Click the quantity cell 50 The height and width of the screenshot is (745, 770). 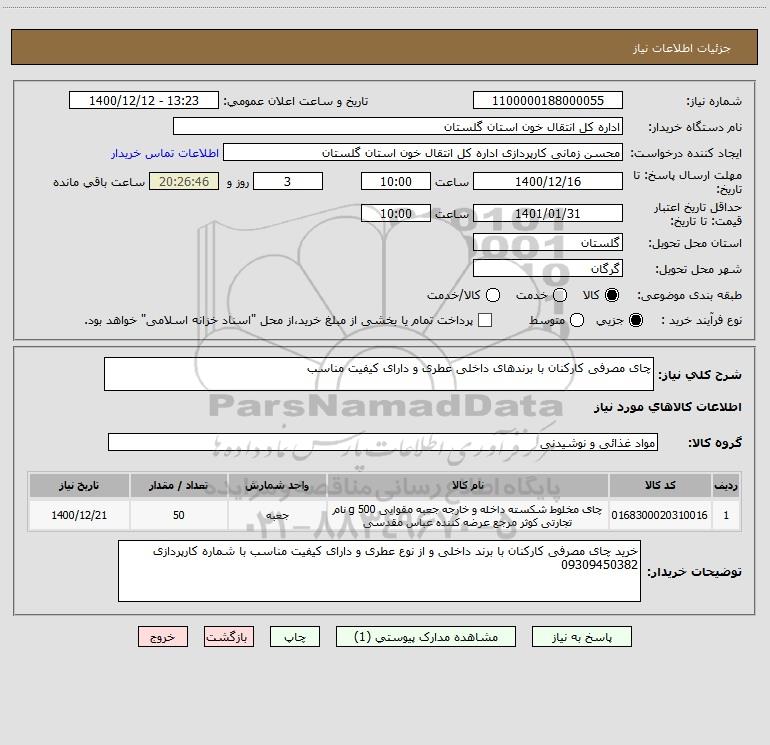pos(179,515)
